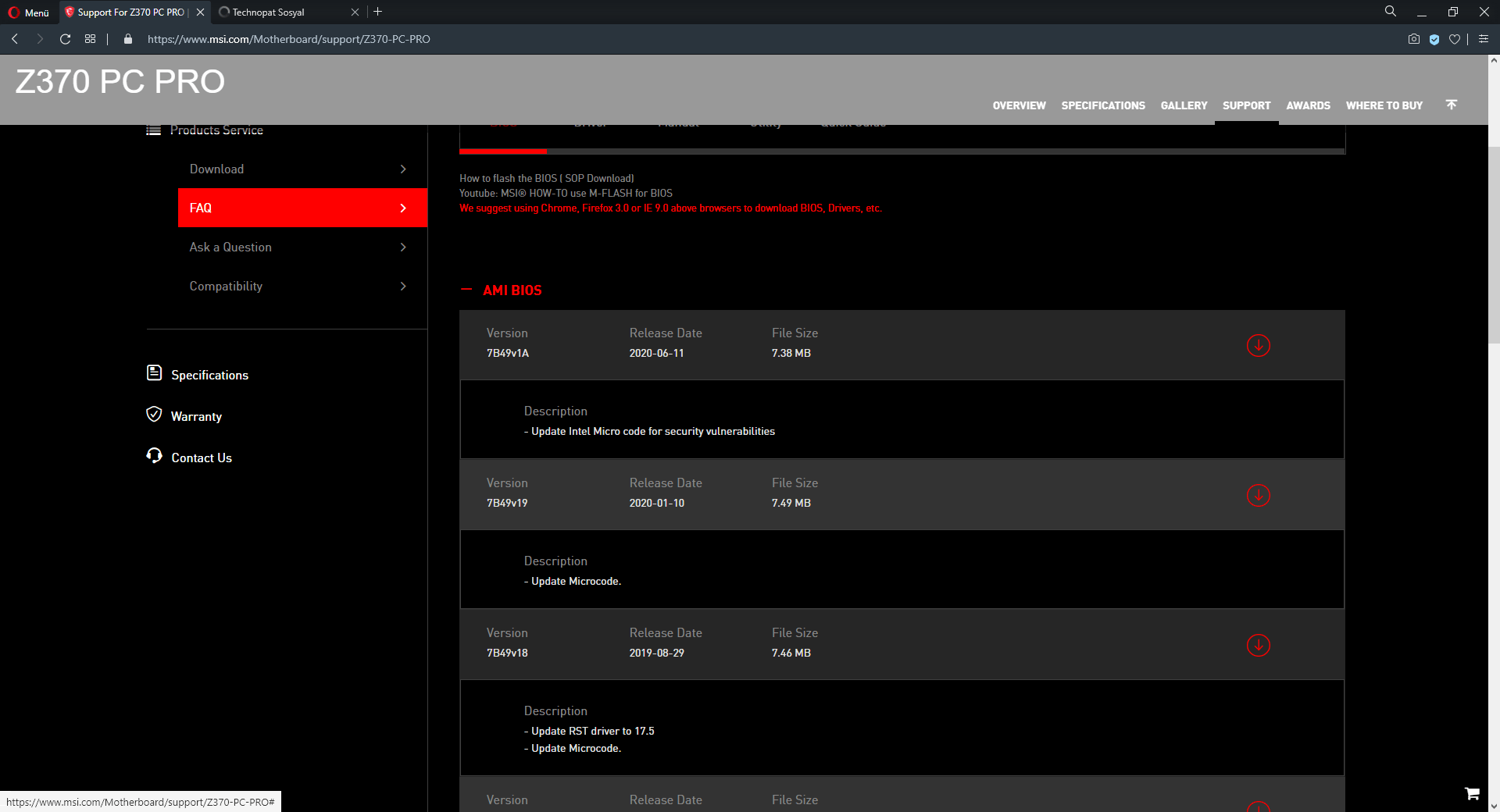Open Opera easy setup panel

tap(1484, 39)
